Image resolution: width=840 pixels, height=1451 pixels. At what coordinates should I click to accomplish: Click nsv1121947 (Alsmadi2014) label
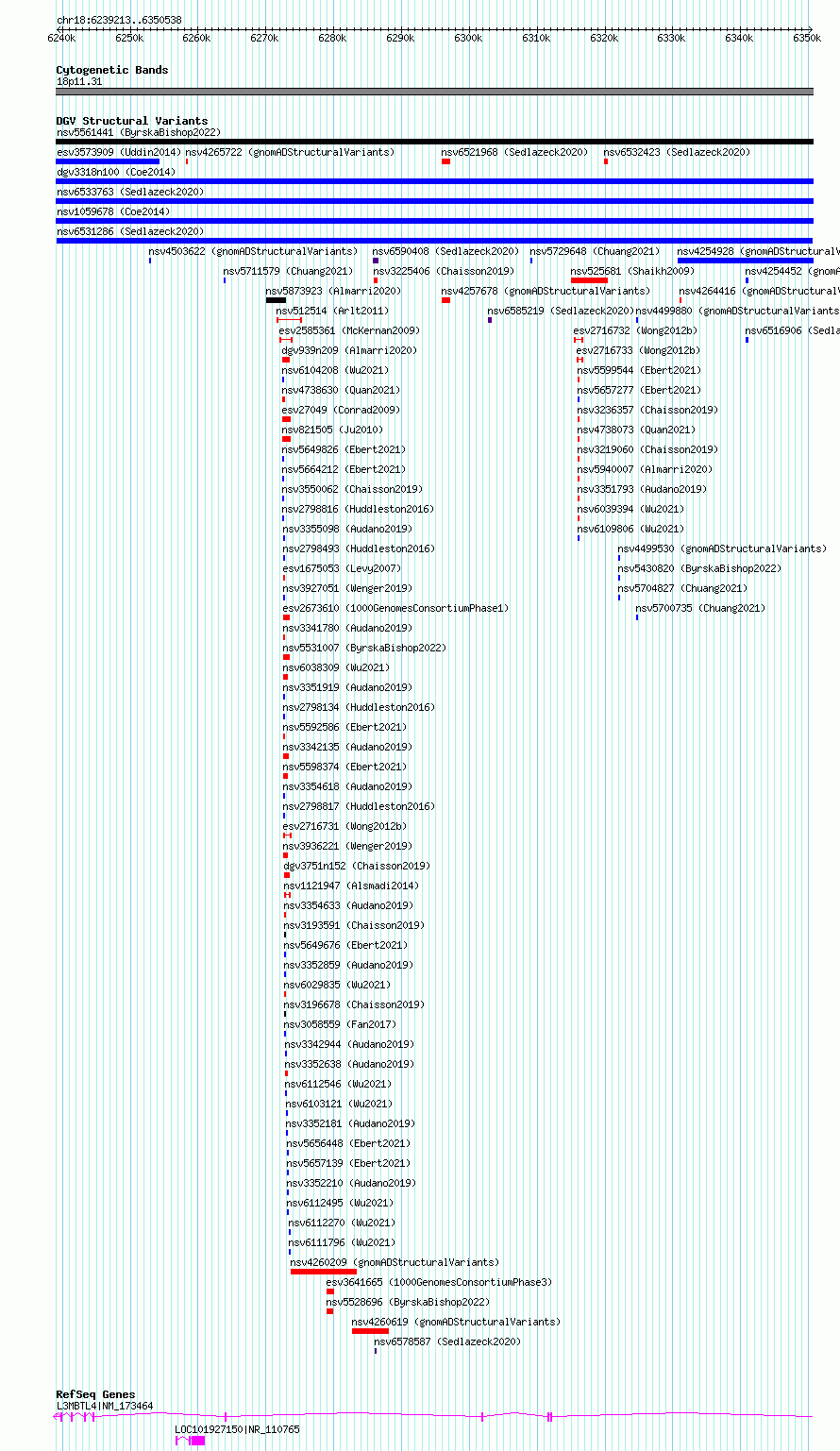pos(352,886)
